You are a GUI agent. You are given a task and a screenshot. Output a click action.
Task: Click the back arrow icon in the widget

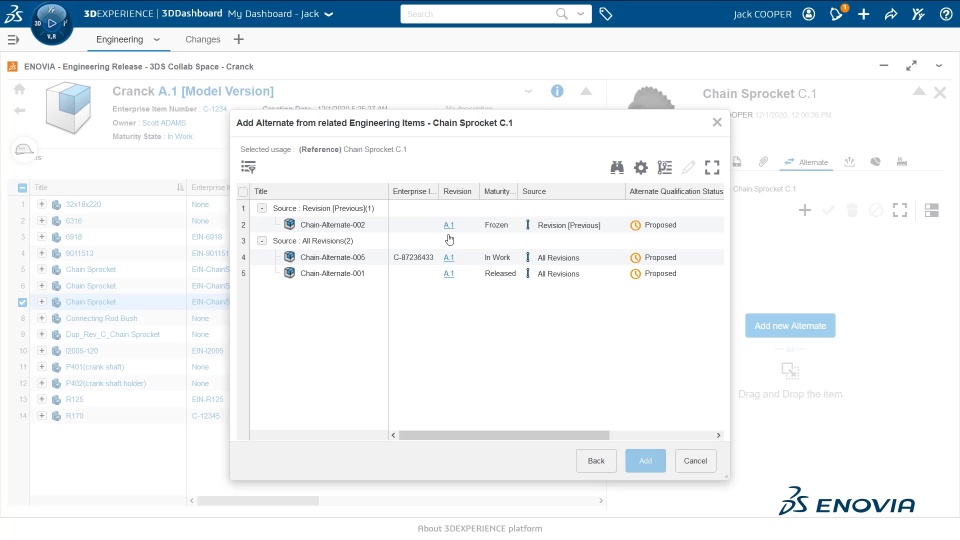(x=20, y=110)
